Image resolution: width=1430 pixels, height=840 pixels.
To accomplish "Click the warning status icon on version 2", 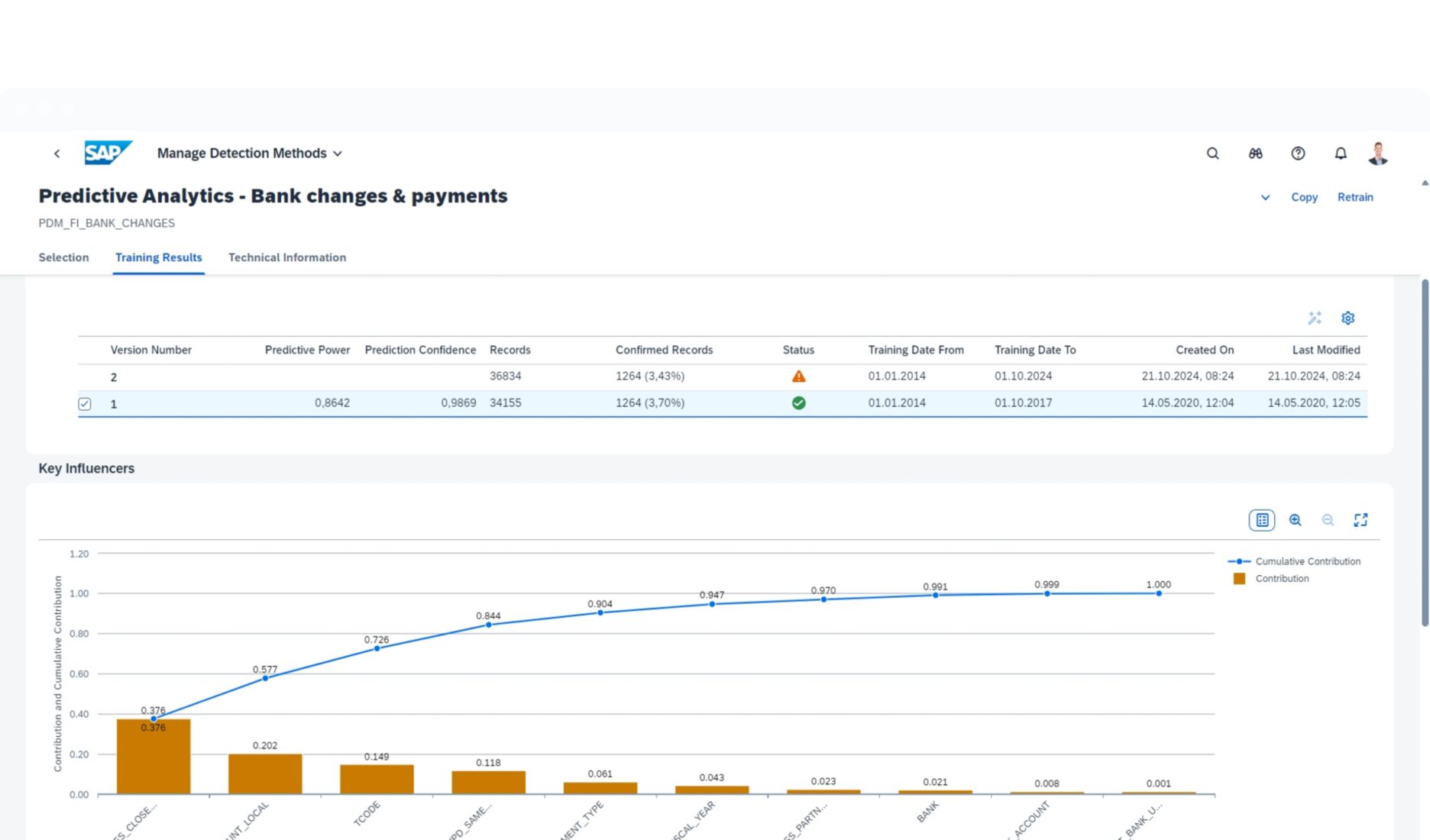I will pyautogui.click(x=798, y=376).
